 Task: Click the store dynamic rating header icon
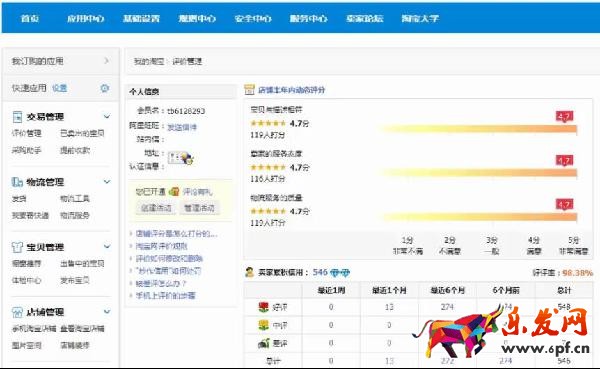249,90
